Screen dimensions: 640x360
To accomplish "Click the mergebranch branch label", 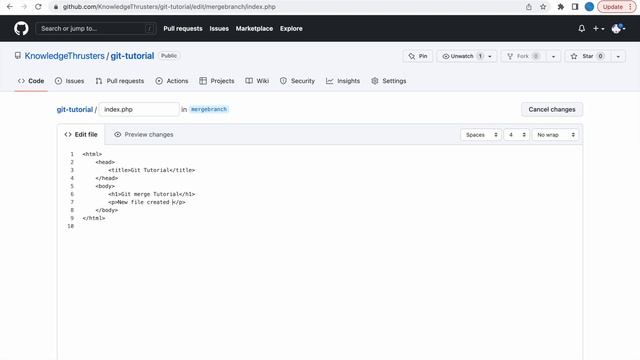I will [x=209, y=109].
